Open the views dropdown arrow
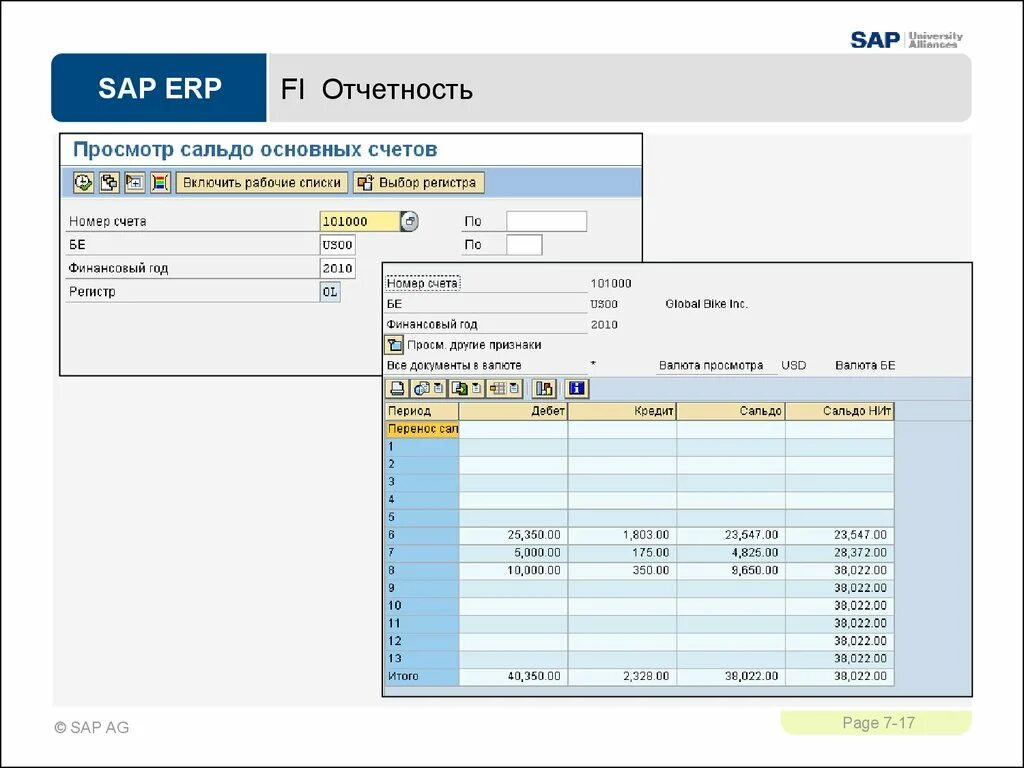Image resolution: width=1024 pixels, height=768 pixels. (439, 389)
